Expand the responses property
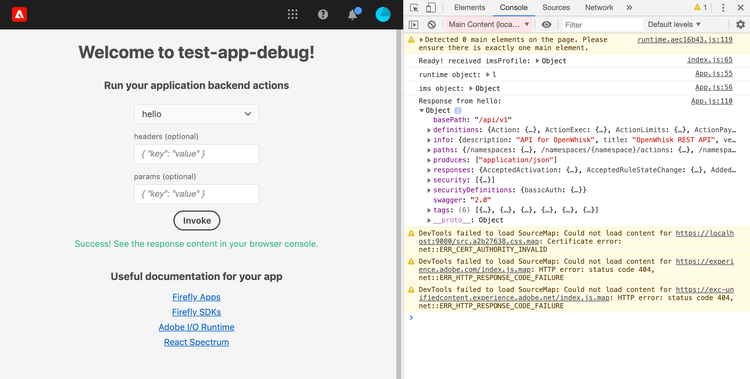 [x=429, y=170]
